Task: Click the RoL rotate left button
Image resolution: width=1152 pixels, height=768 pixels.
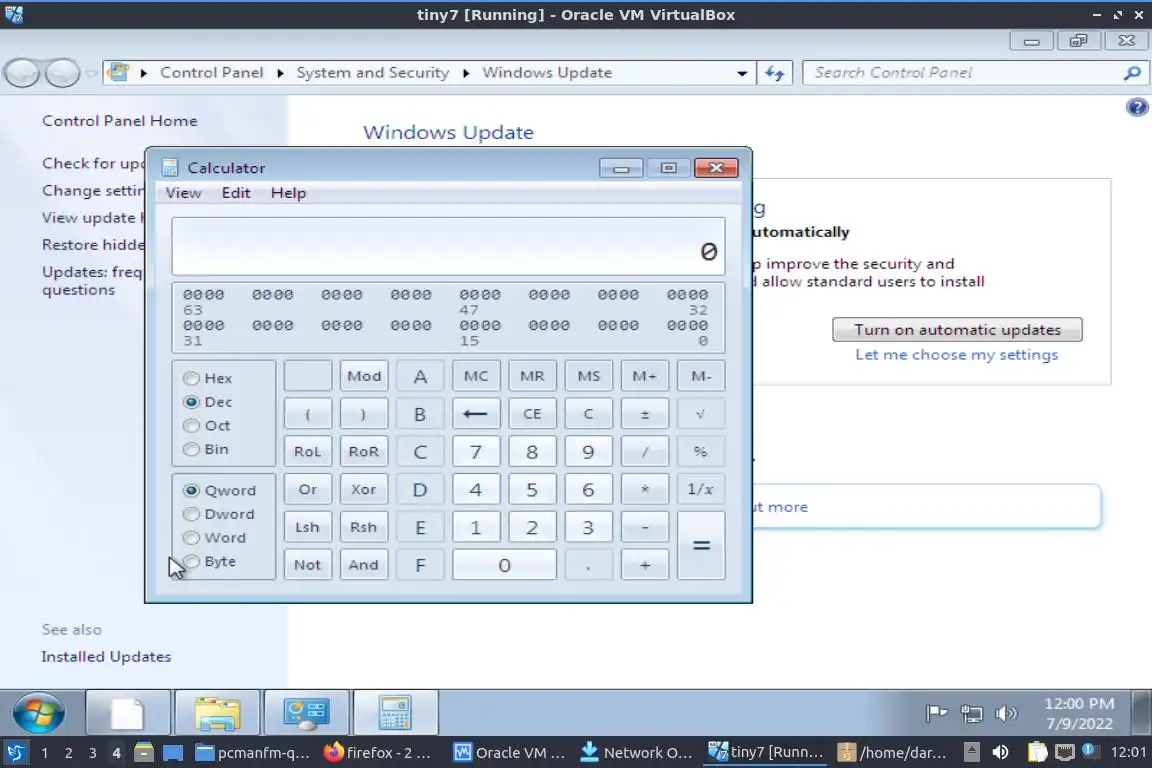Action: coord(307,451)
